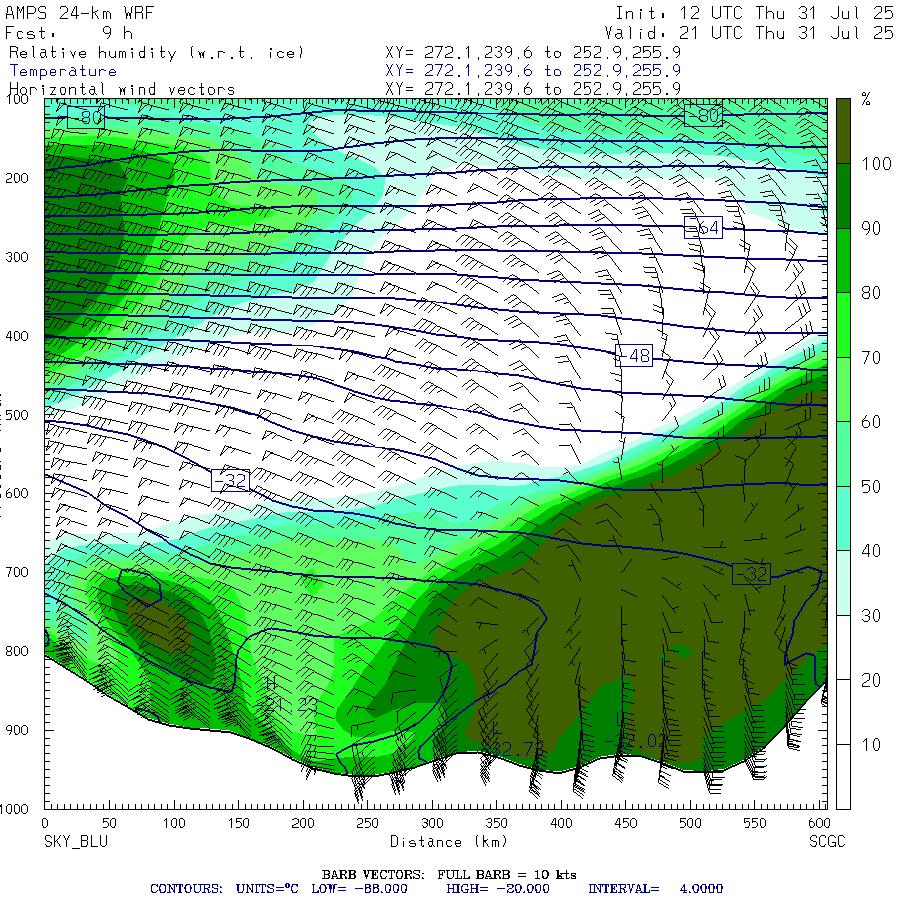Click the 600 km distance tick label
This screenshot has width=900, height=900.
pos(819,823)
